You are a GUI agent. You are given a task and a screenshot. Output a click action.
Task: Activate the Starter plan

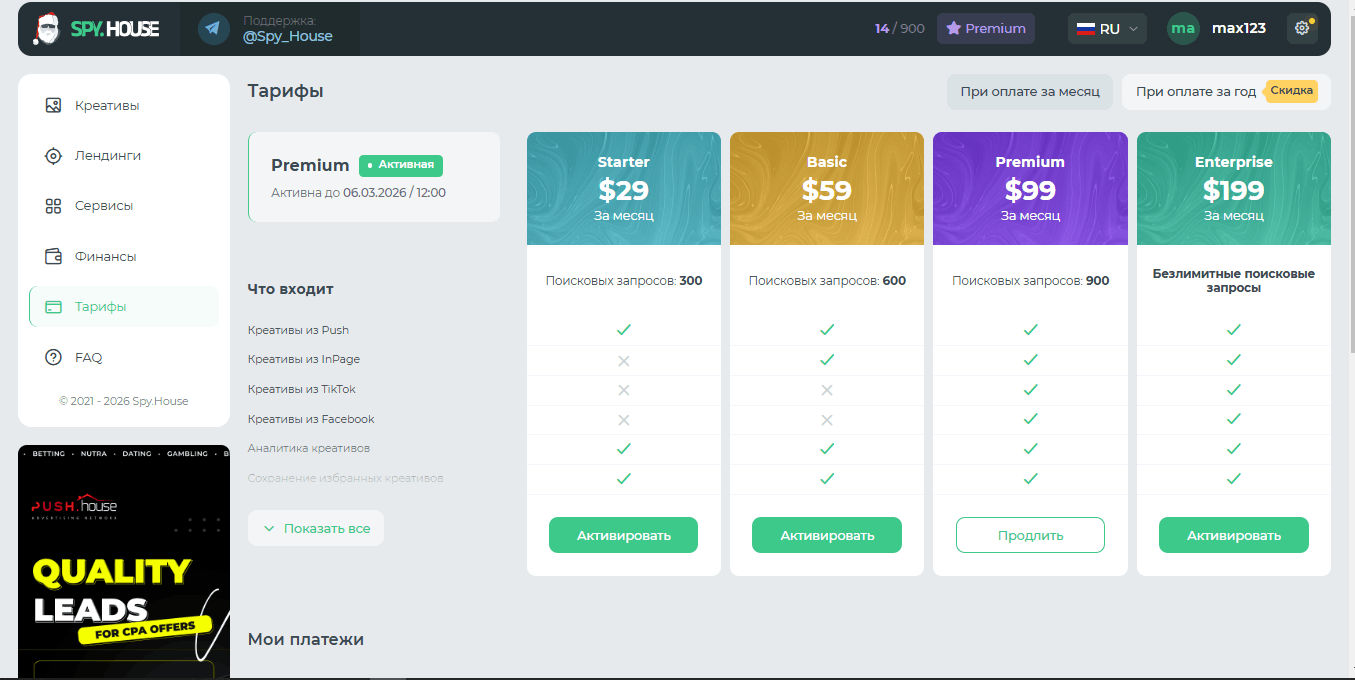[x=623, y=535]
